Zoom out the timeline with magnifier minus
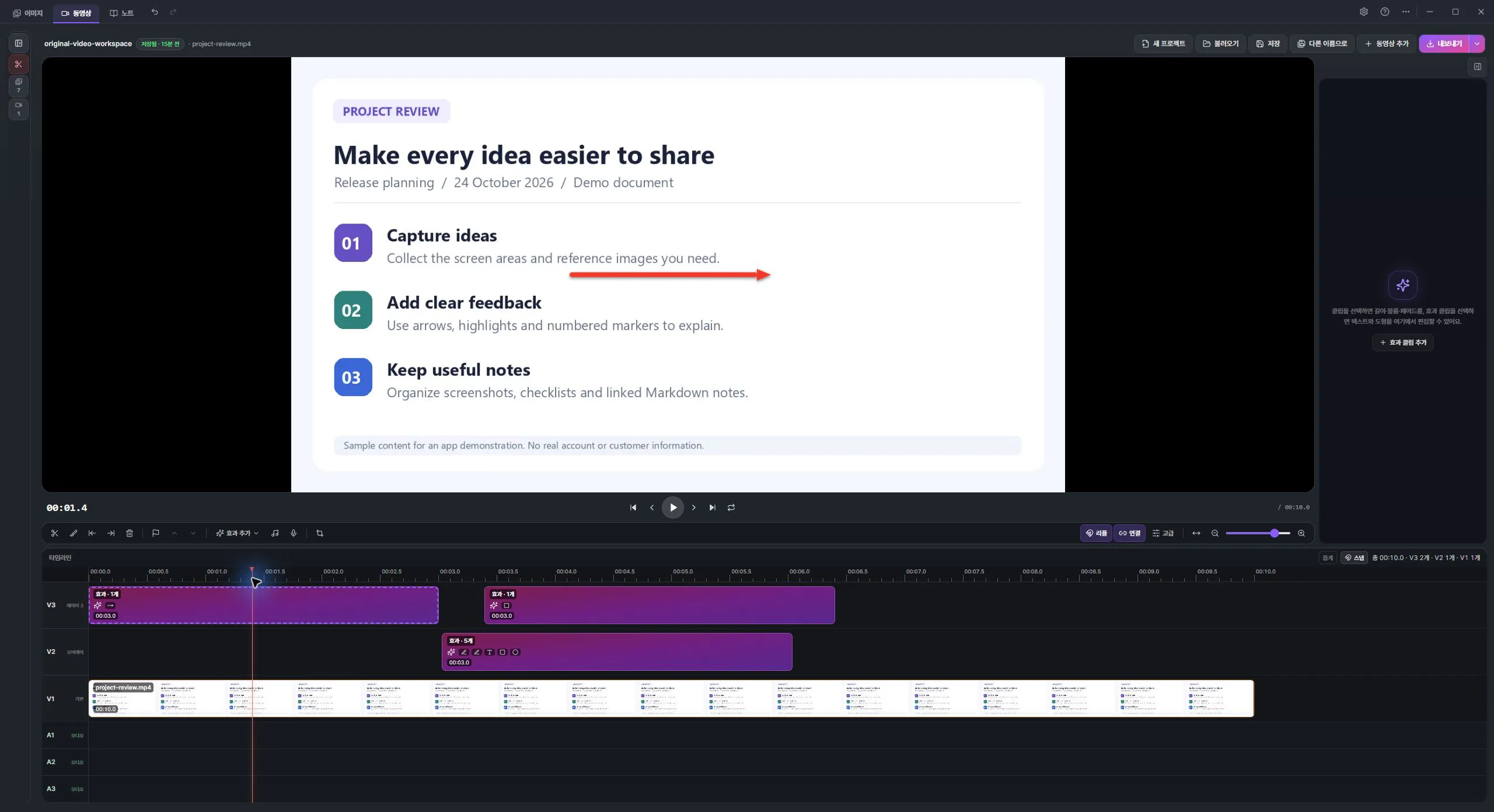 [1215, 533]
